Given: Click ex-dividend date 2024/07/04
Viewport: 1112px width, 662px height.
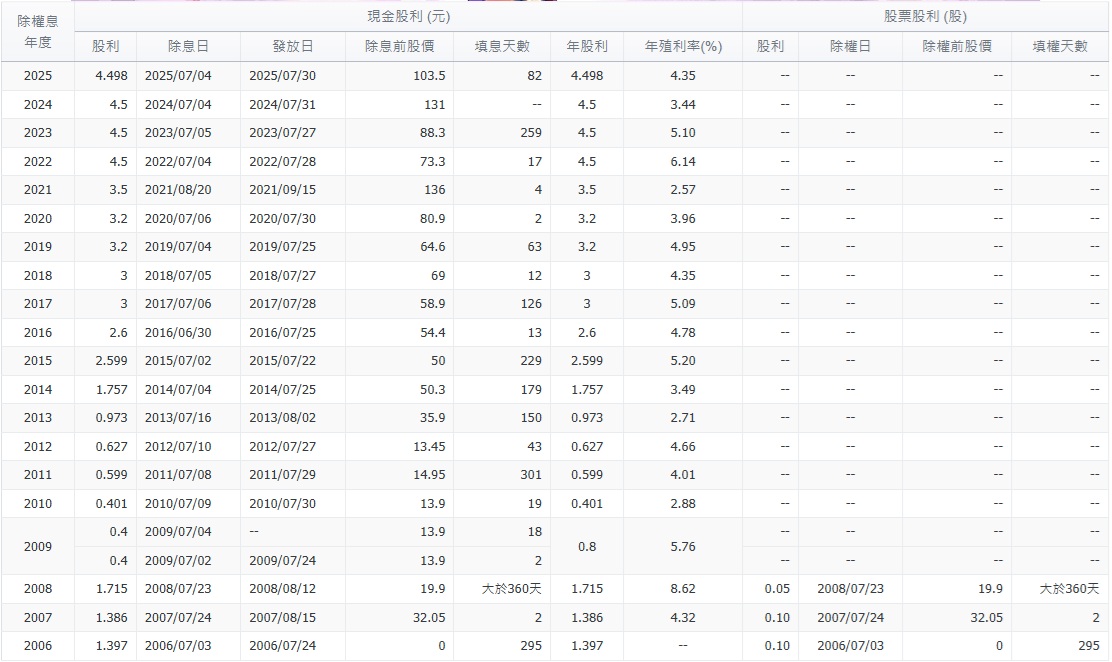Looking at the screenshot, I should [x=177, y=105].
